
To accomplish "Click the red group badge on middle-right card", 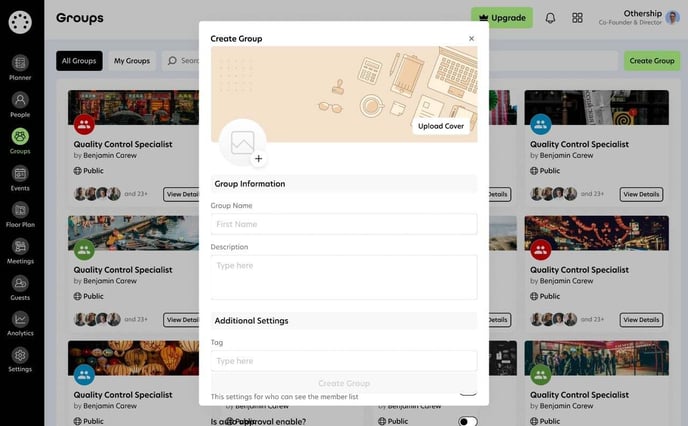I will (541, 250).
